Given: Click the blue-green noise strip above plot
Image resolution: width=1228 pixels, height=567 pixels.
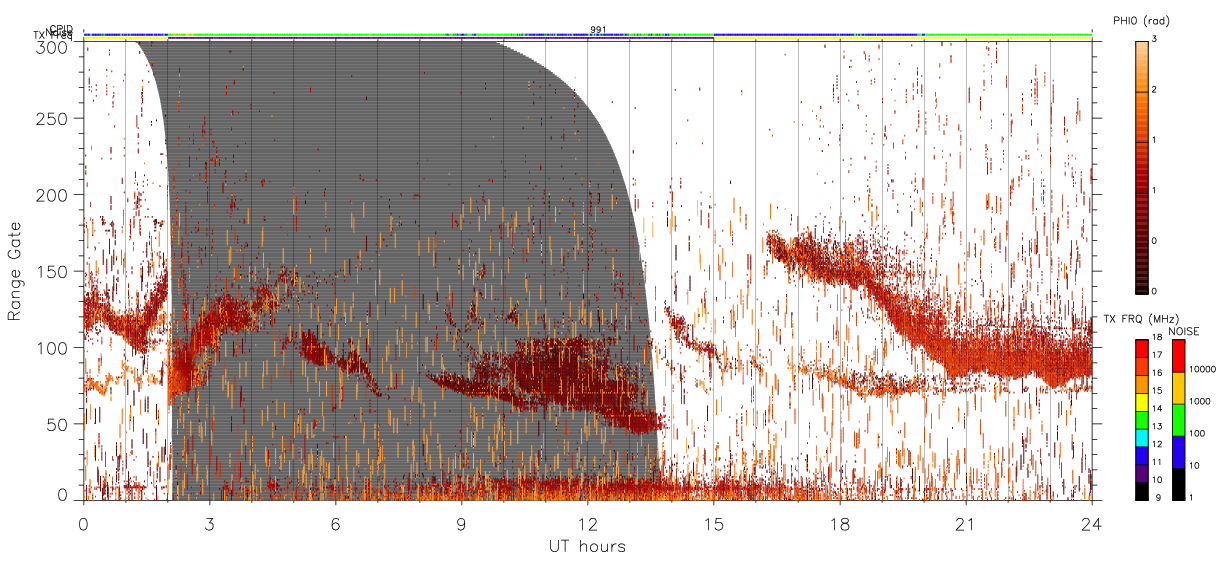Looking at the screenshot, I should [587, 35].
